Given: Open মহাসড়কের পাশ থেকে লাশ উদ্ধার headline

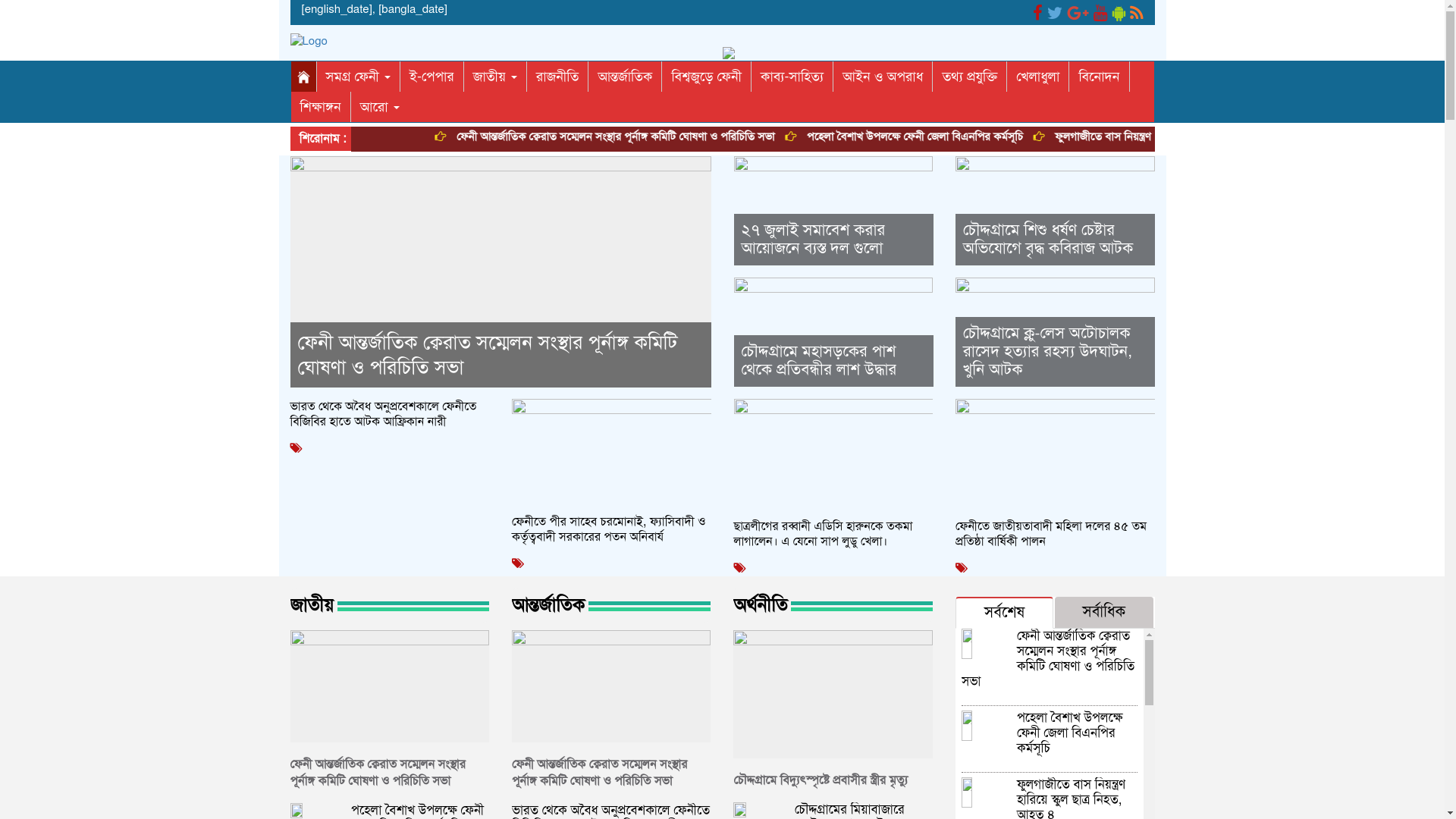Looking at the screenshot, I should (x=818, y=361).
